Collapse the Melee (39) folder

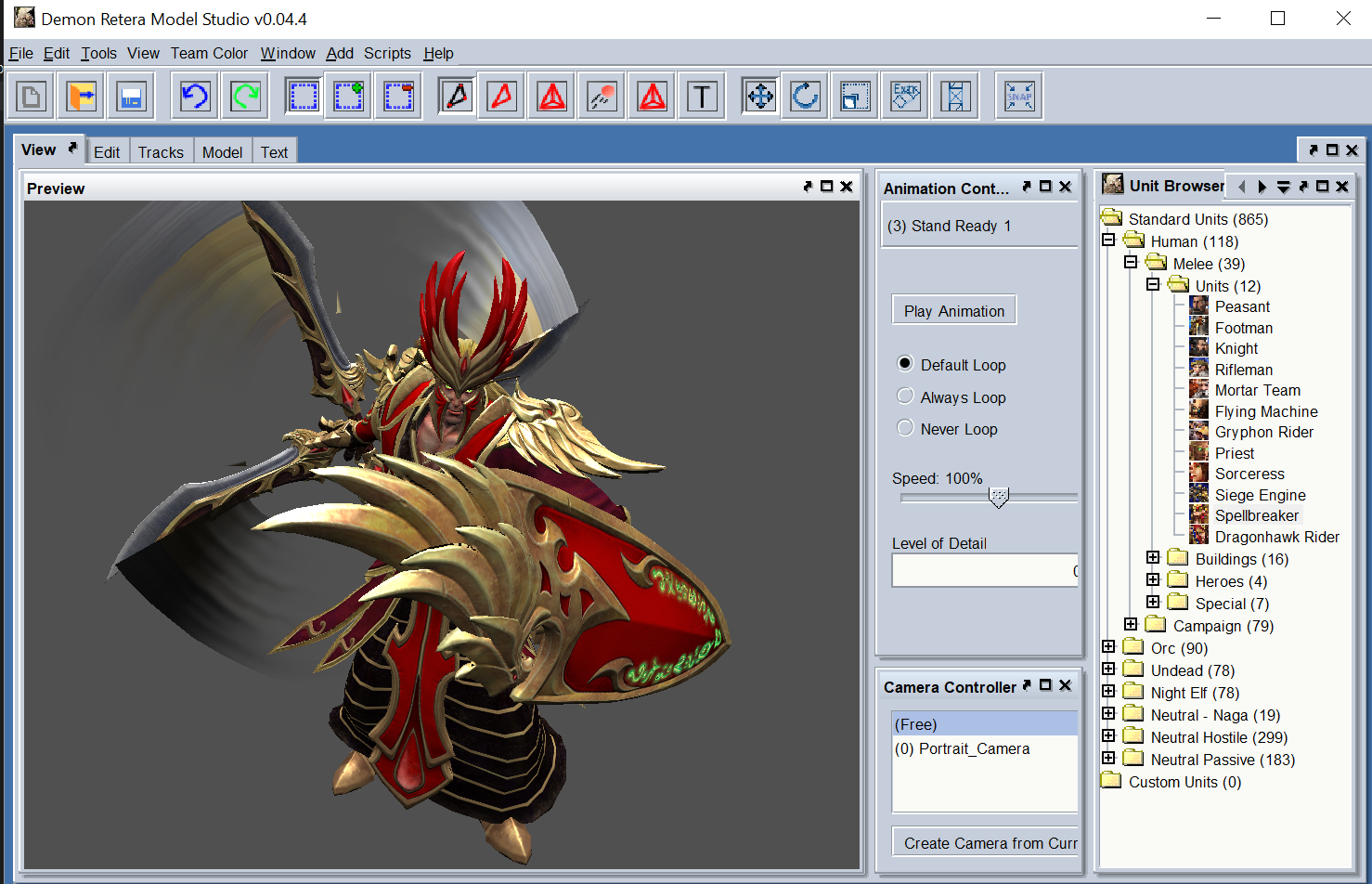1131,262
